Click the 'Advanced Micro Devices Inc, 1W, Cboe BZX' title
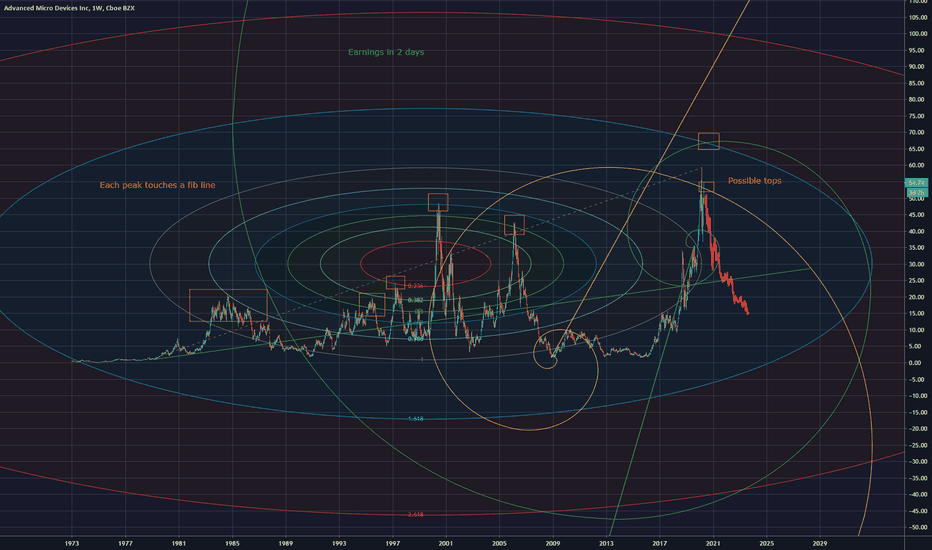 (x=70, y=8)
